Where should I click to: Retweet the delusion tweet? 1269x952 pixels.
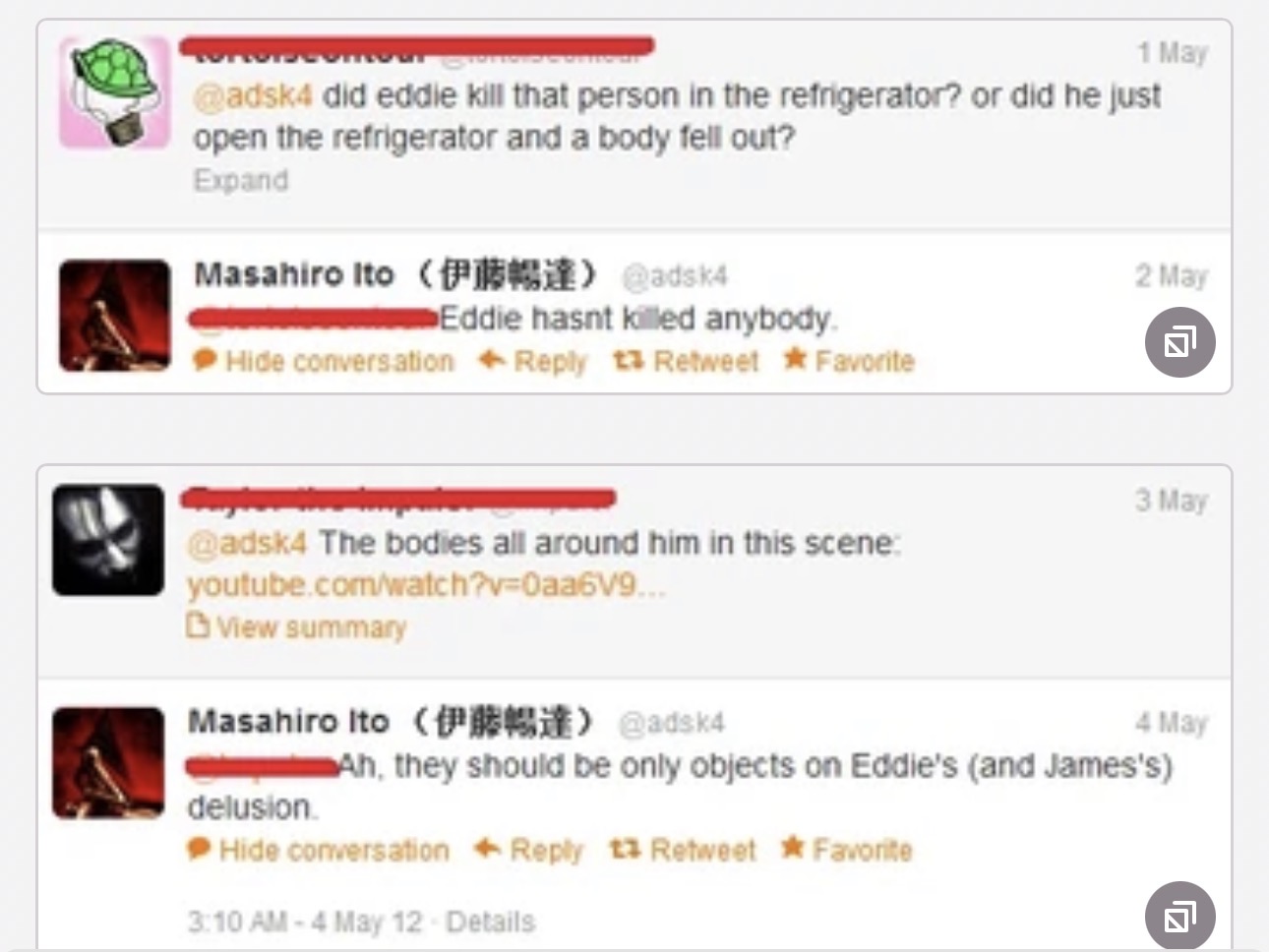[683, 849]
